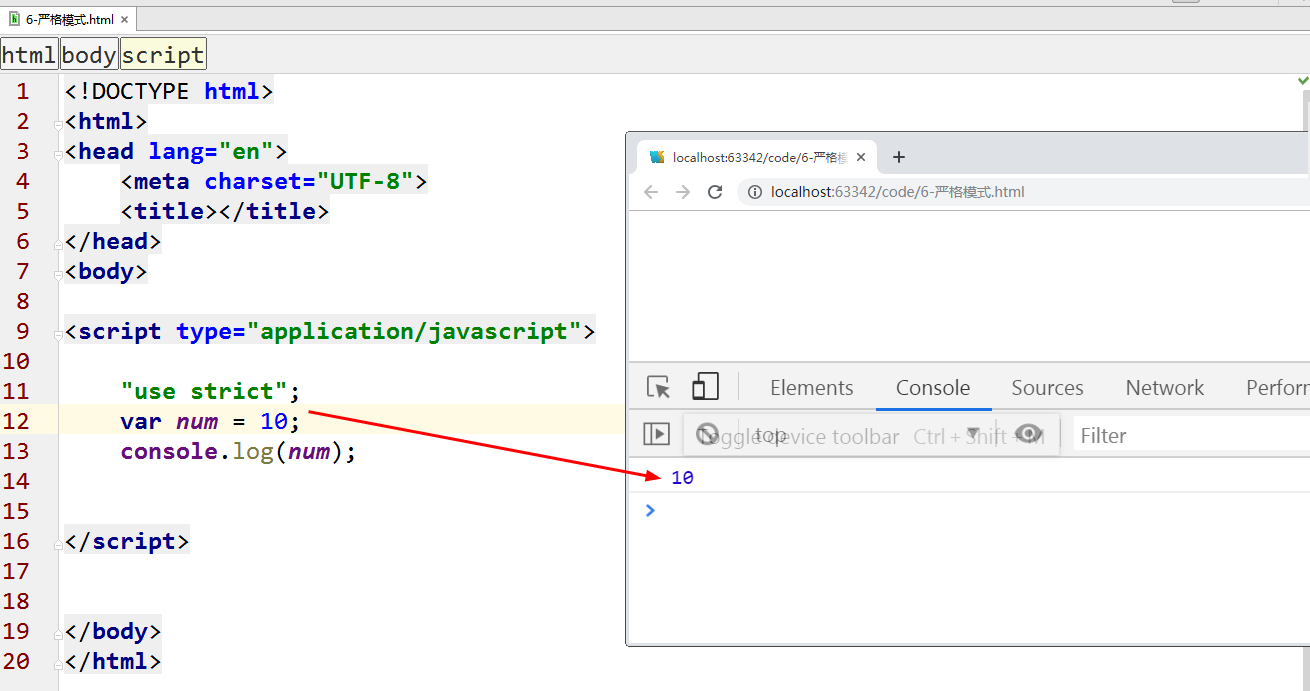Open live expression via the eye icon
This screenshot has height=691, width=1310.
[x=1029, y=434]
